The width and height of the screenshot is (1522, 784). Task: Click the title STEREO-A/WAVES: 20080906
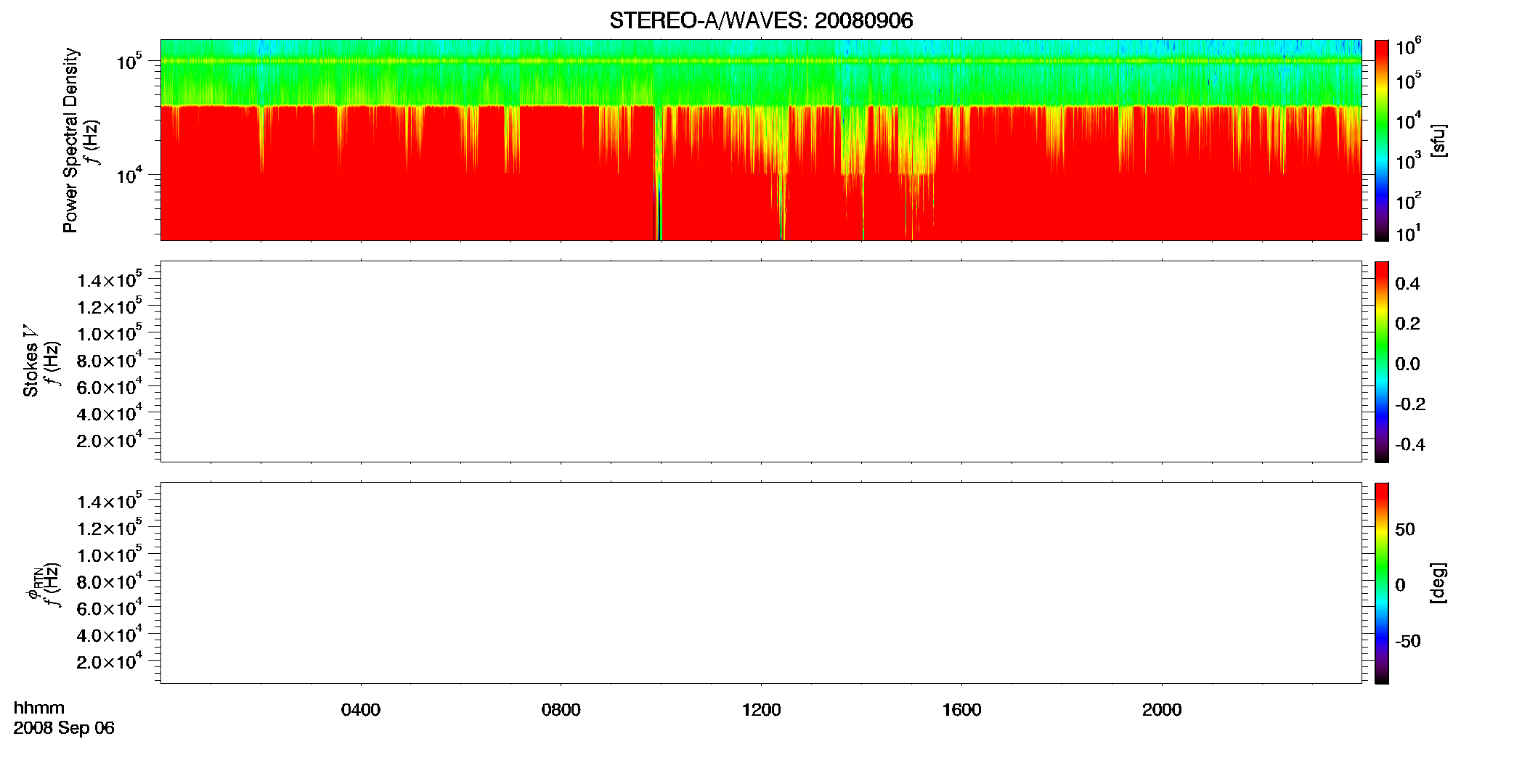point(761,20)
